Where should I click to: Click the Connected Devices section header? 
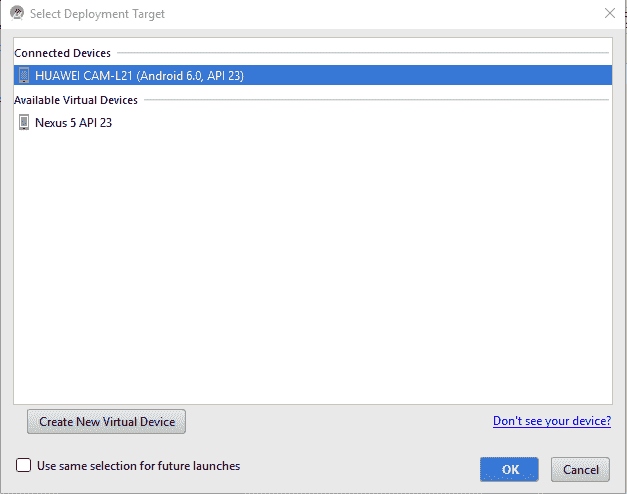[62, 53]
